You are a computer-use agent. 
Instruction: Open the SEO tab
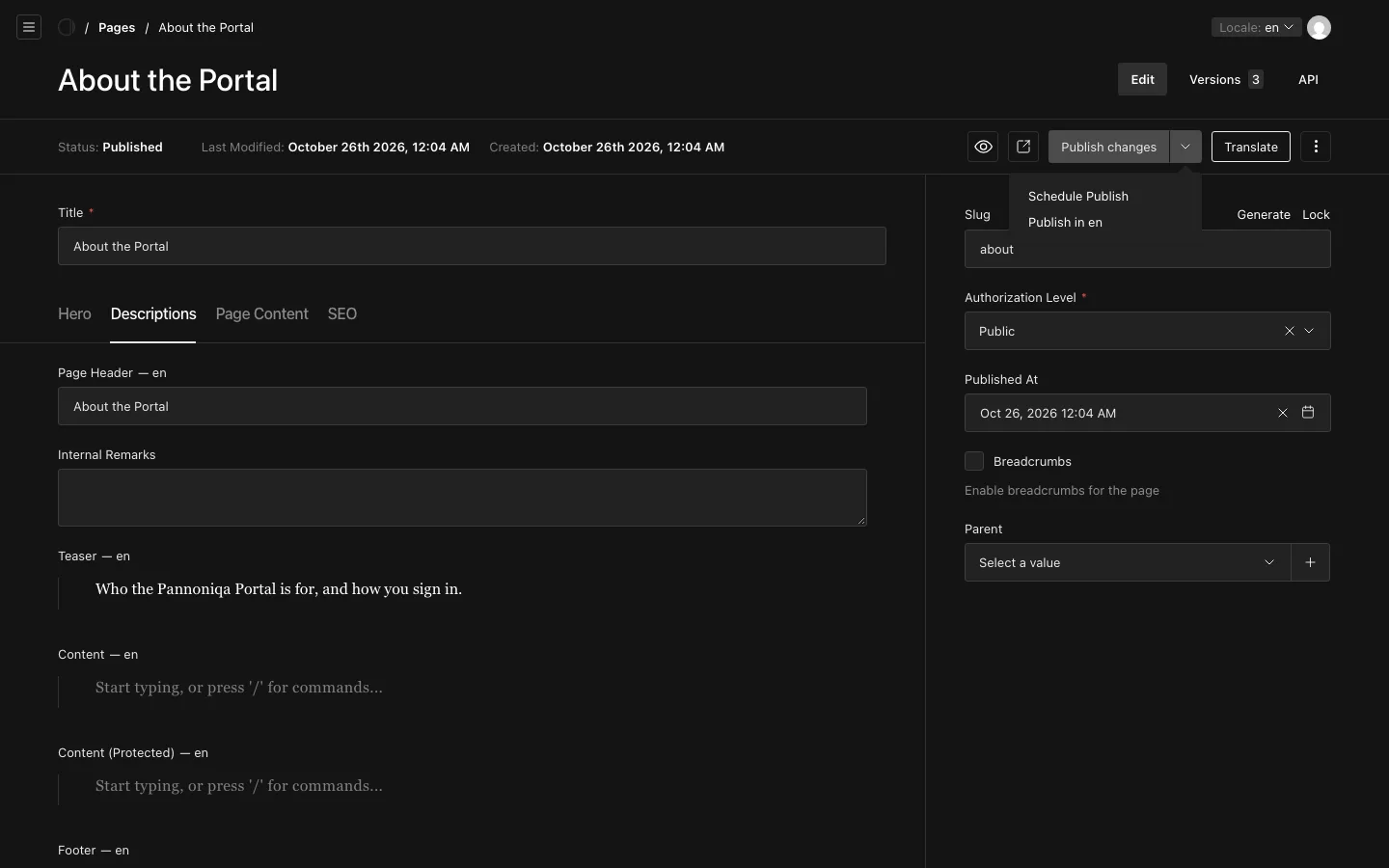tap(342, 313)
